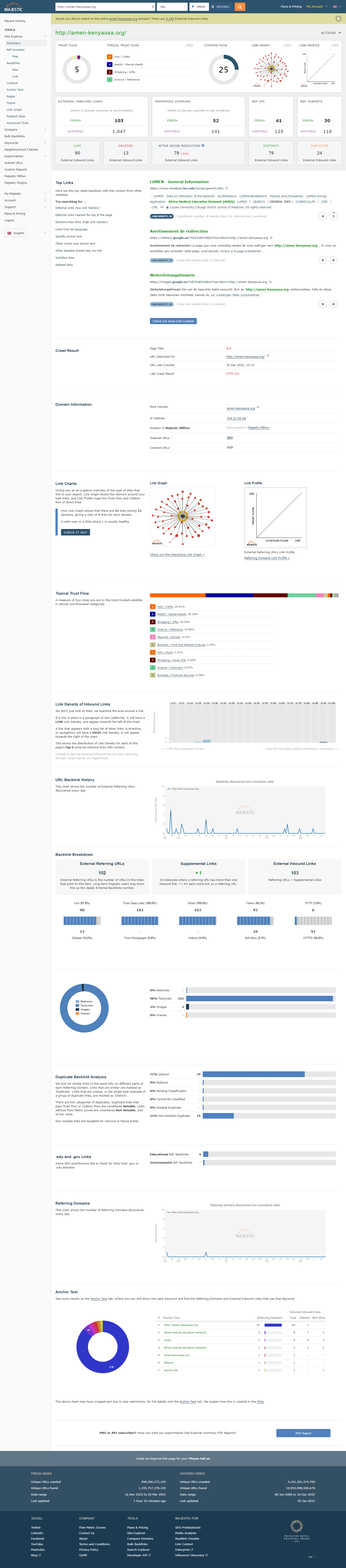346x1568 pixels.
Task: Open Topics in the sidebar
Action: 11,103
